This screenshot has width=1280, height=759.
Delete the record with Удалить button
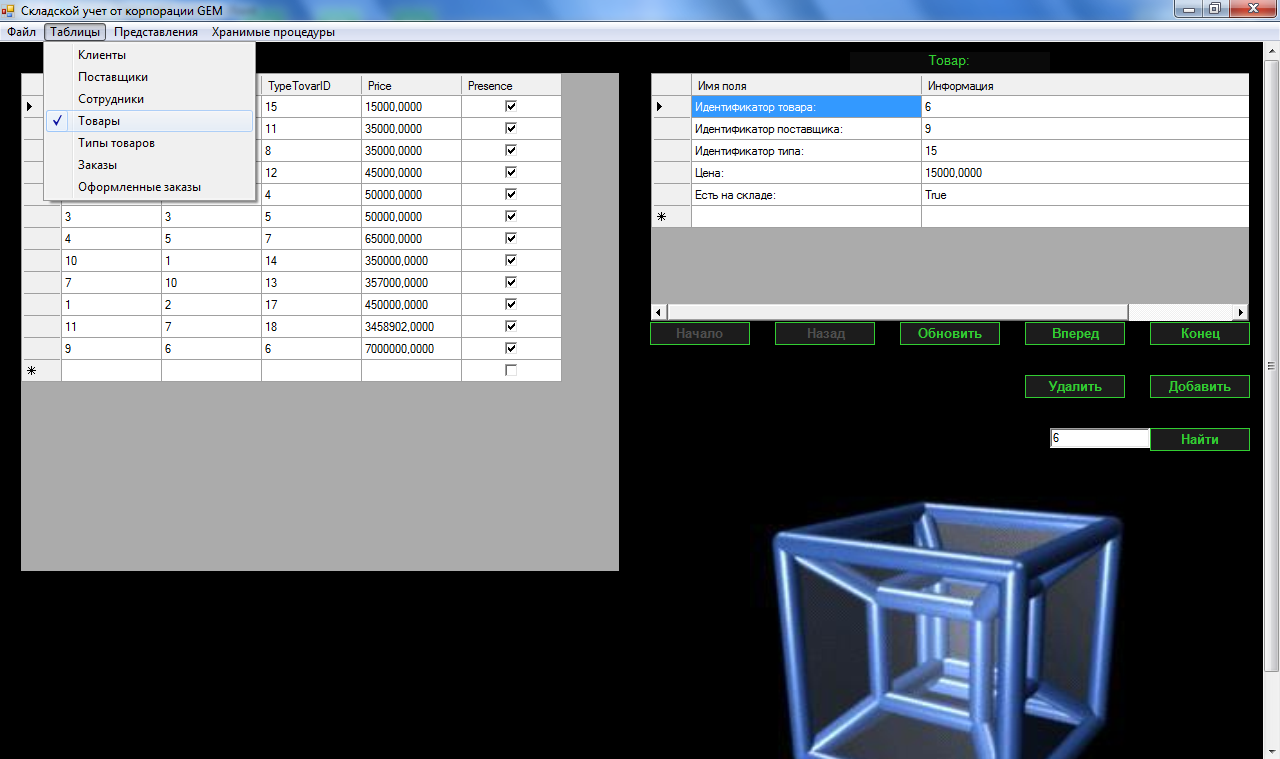pyautogui.click(x=1075, y=387)
